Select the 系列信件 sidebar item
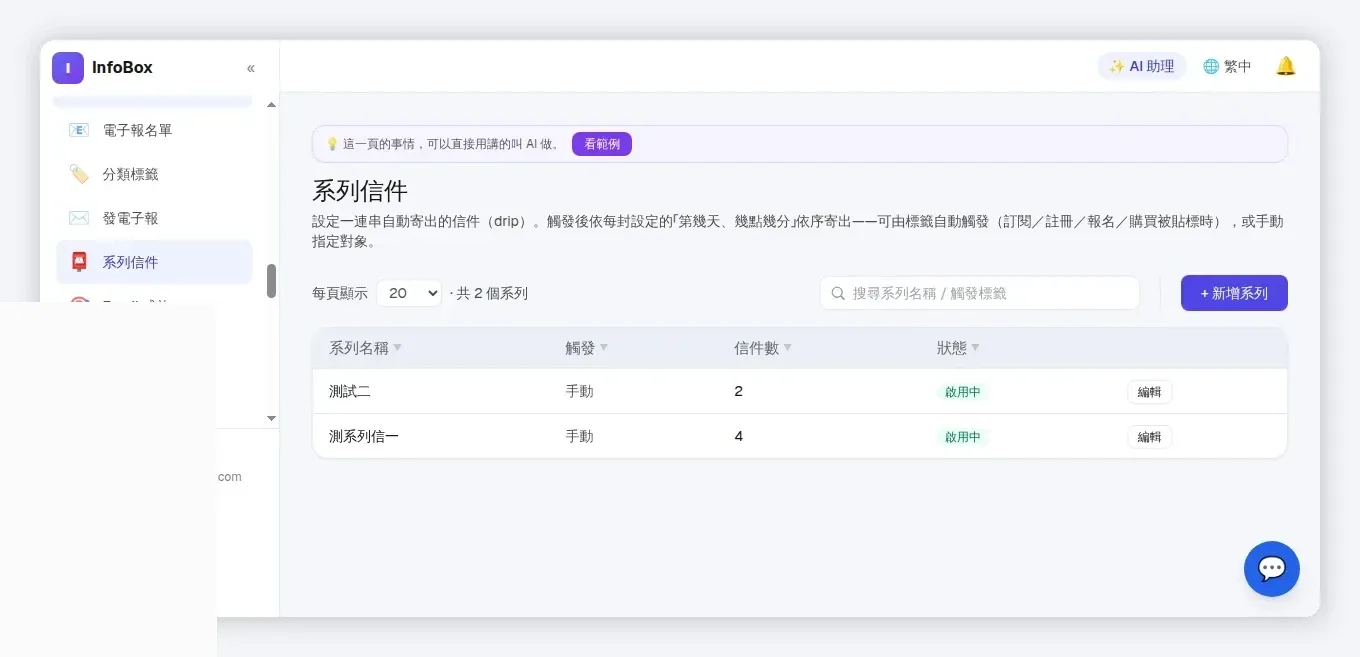 (154, 262)
